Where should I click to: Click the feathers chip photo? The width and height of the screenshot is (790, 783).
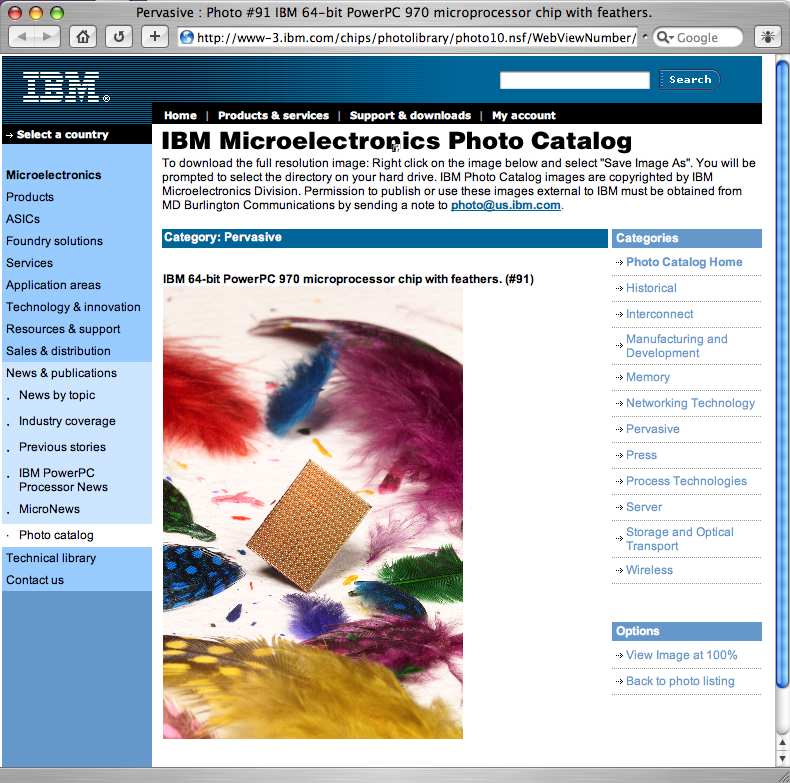[312, 513]
